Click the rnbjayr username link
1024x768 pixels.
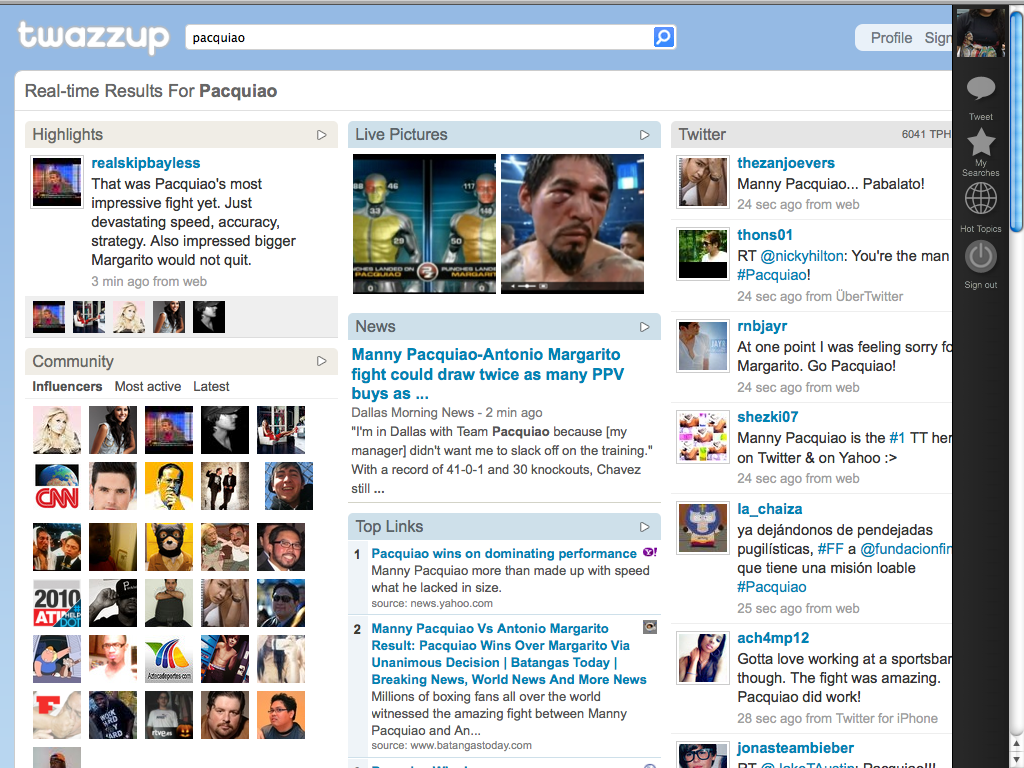[x=762, y=326]
